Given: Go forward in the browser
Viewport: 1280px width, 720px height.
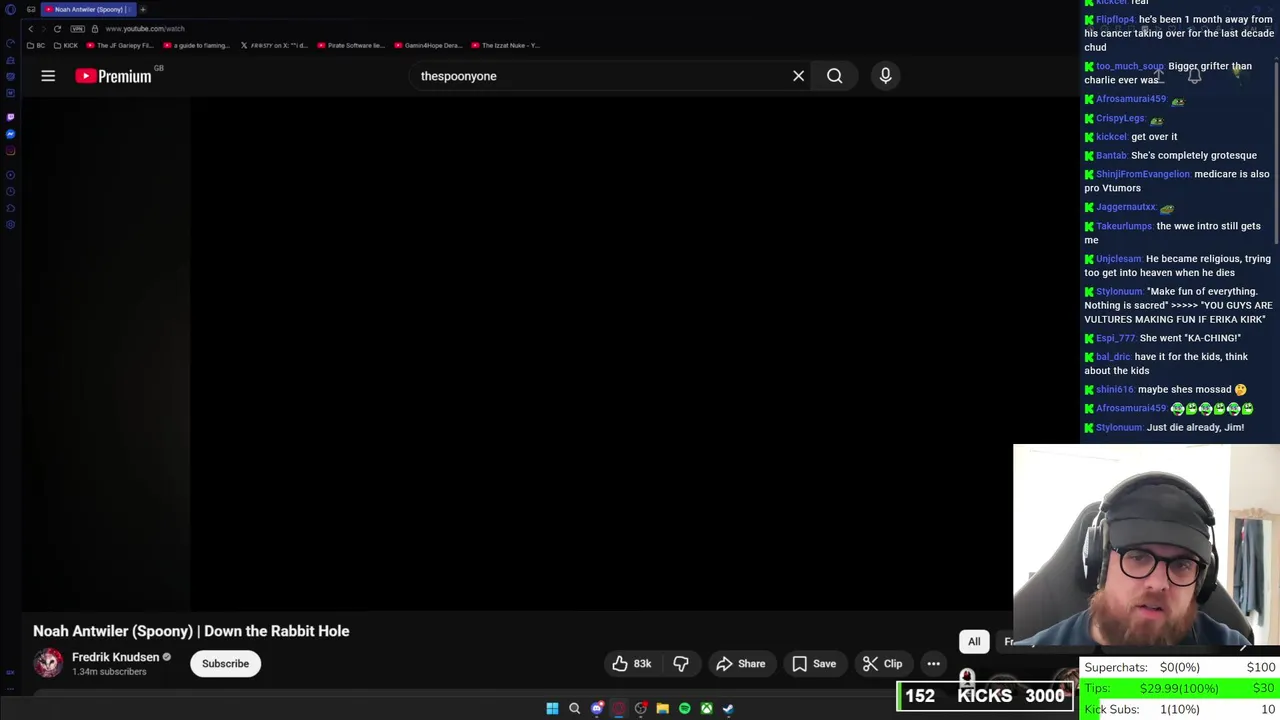Looking at the screenshot, I should click(x=43, y=28).
